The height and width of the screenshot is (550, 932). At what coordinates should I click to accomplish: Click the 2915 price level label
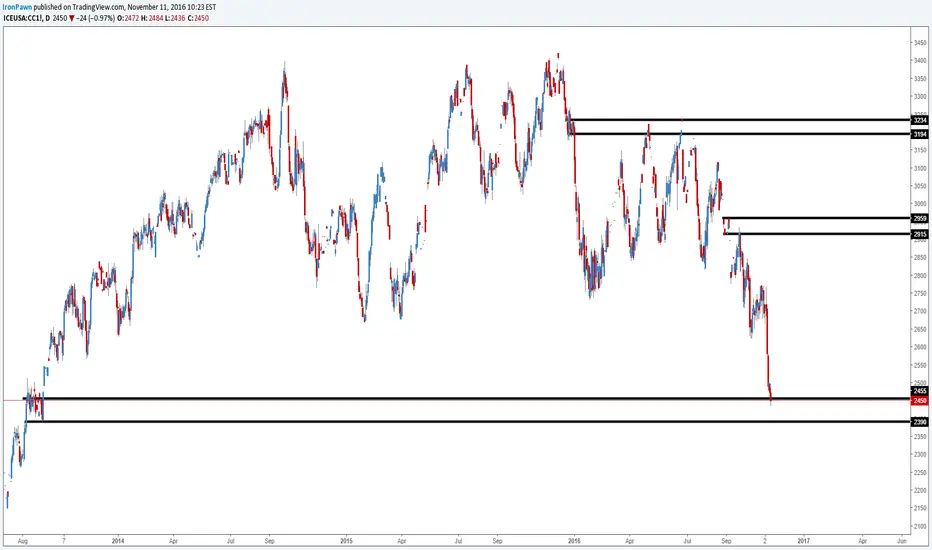click(x=920, y=234)
